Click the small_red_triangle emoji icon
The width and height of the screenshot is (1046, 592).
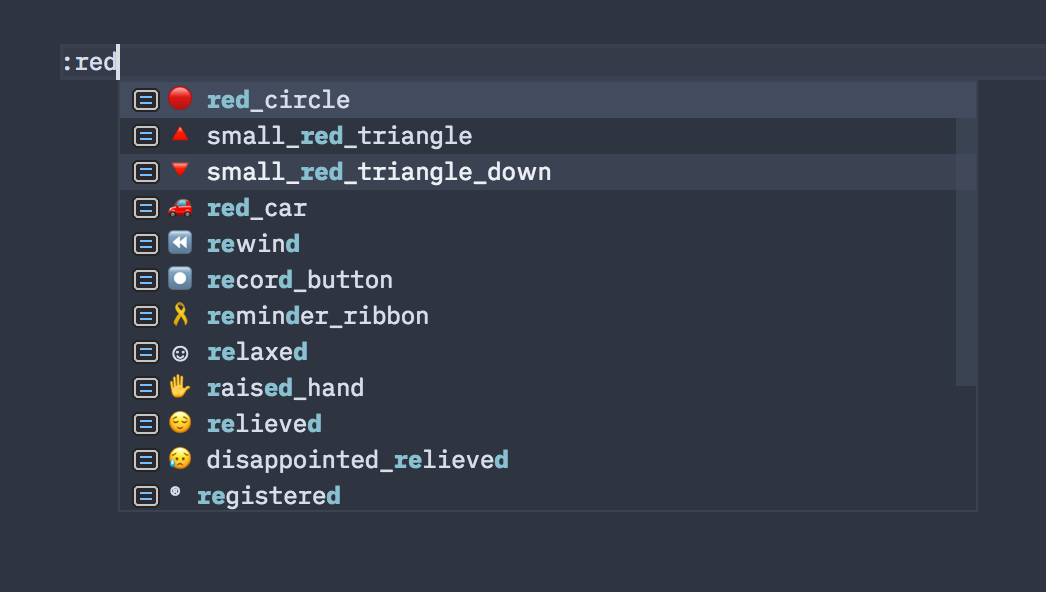(179, 135)
